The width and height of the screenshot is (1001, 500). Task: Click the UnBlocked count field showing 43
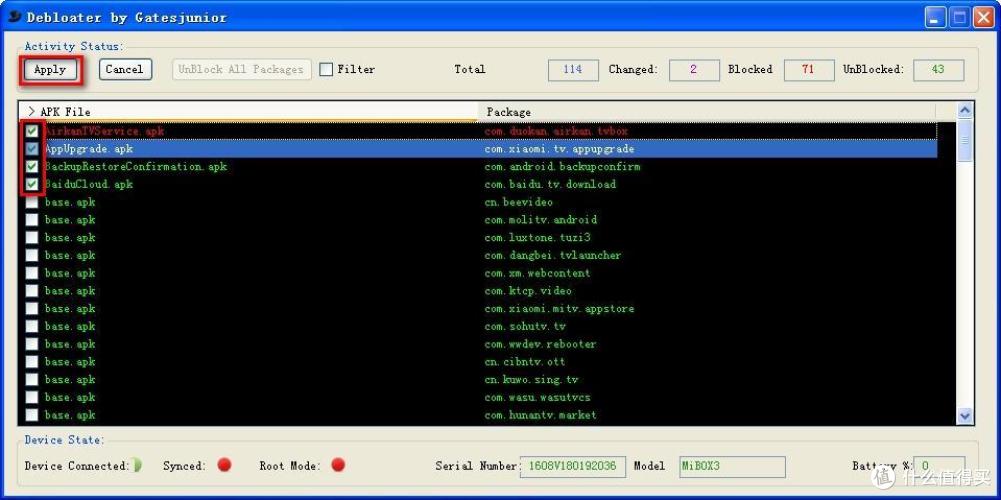(x=938, y=70)
